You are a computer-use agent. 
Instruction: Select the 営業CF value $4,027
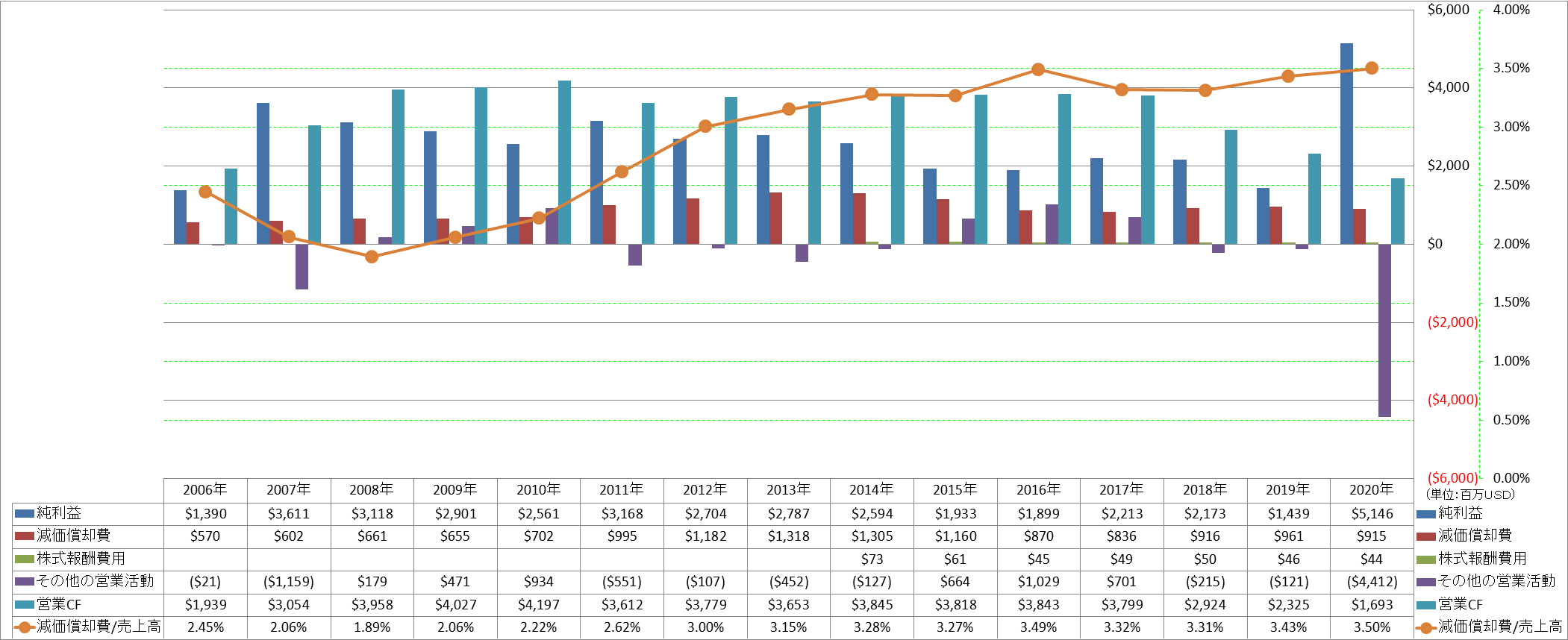455,605
